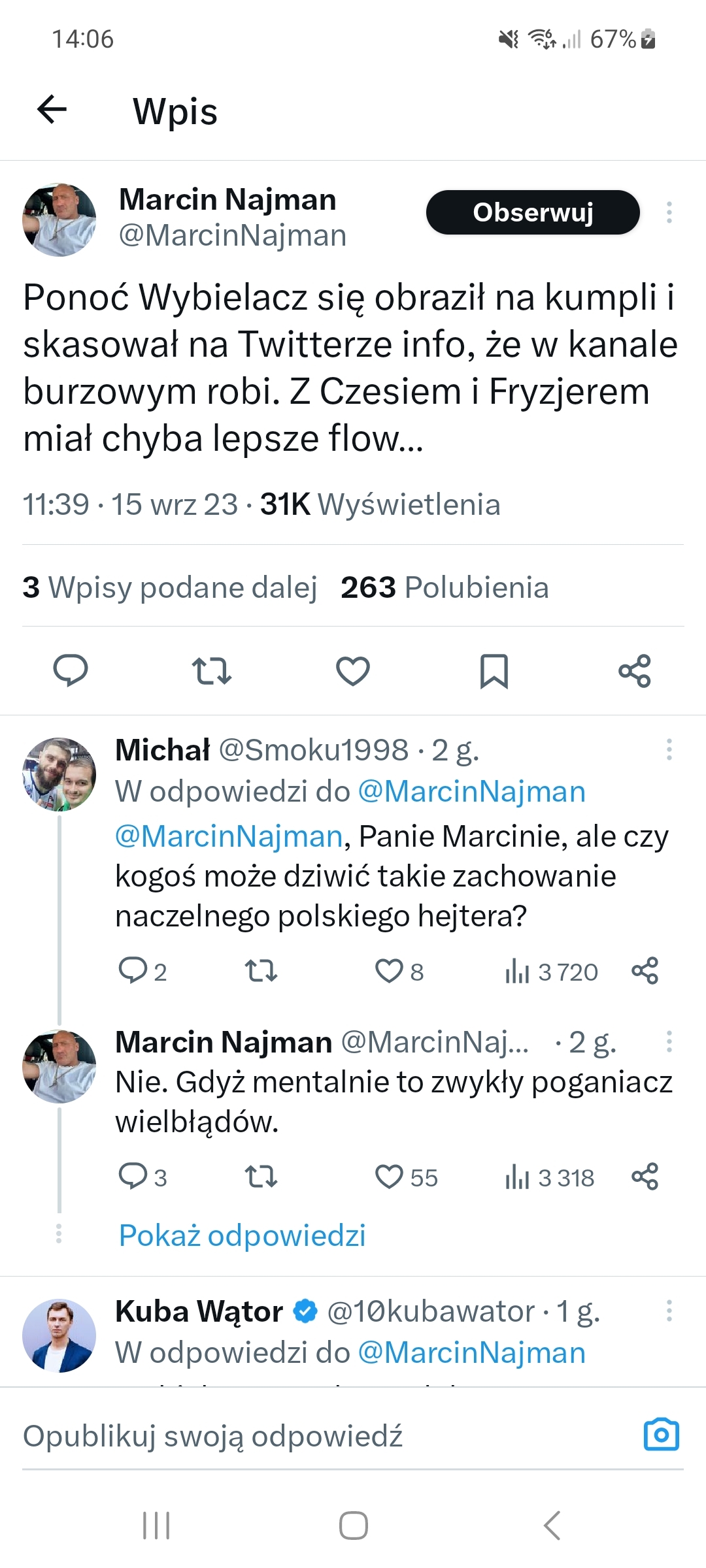Image resolution: width=706 pixels, height=1568 pixels.
Task: Open the camera icon in the reply bar
Action: click(x=661, y=1435)
